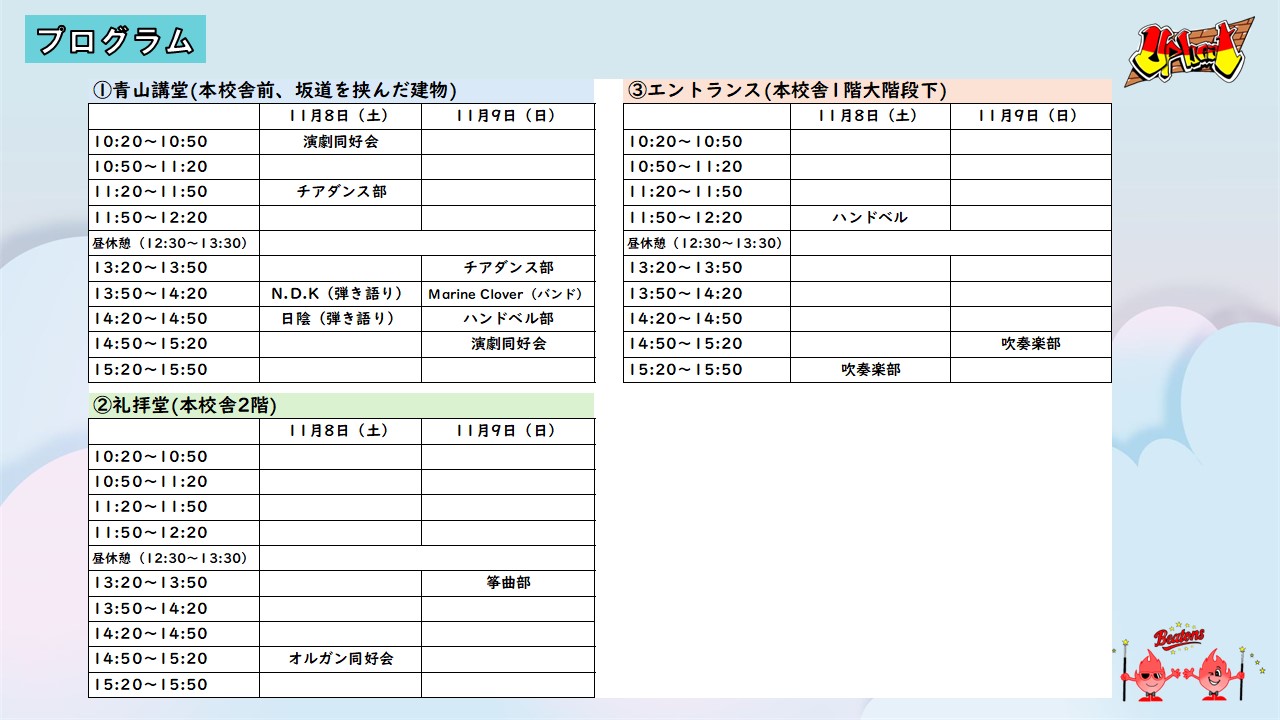The image size is (1280, 720).
Task: Click the 日陰 (弾き語り) cell
Action: click(x=340, y=319)
